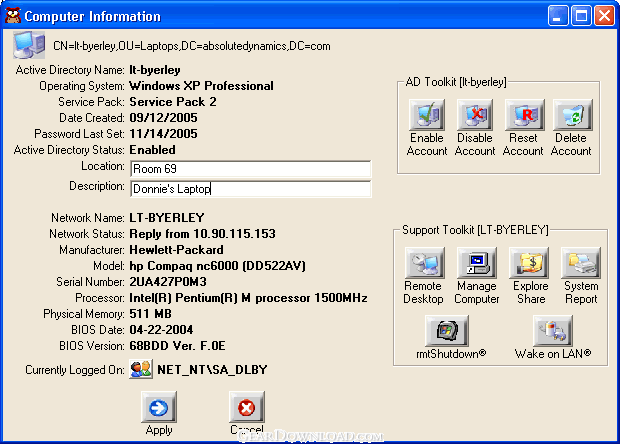The height and width of the screenshot is (444, 620).
Task: Click the computer icon beside the distinguished name
Action: point(29,45)
